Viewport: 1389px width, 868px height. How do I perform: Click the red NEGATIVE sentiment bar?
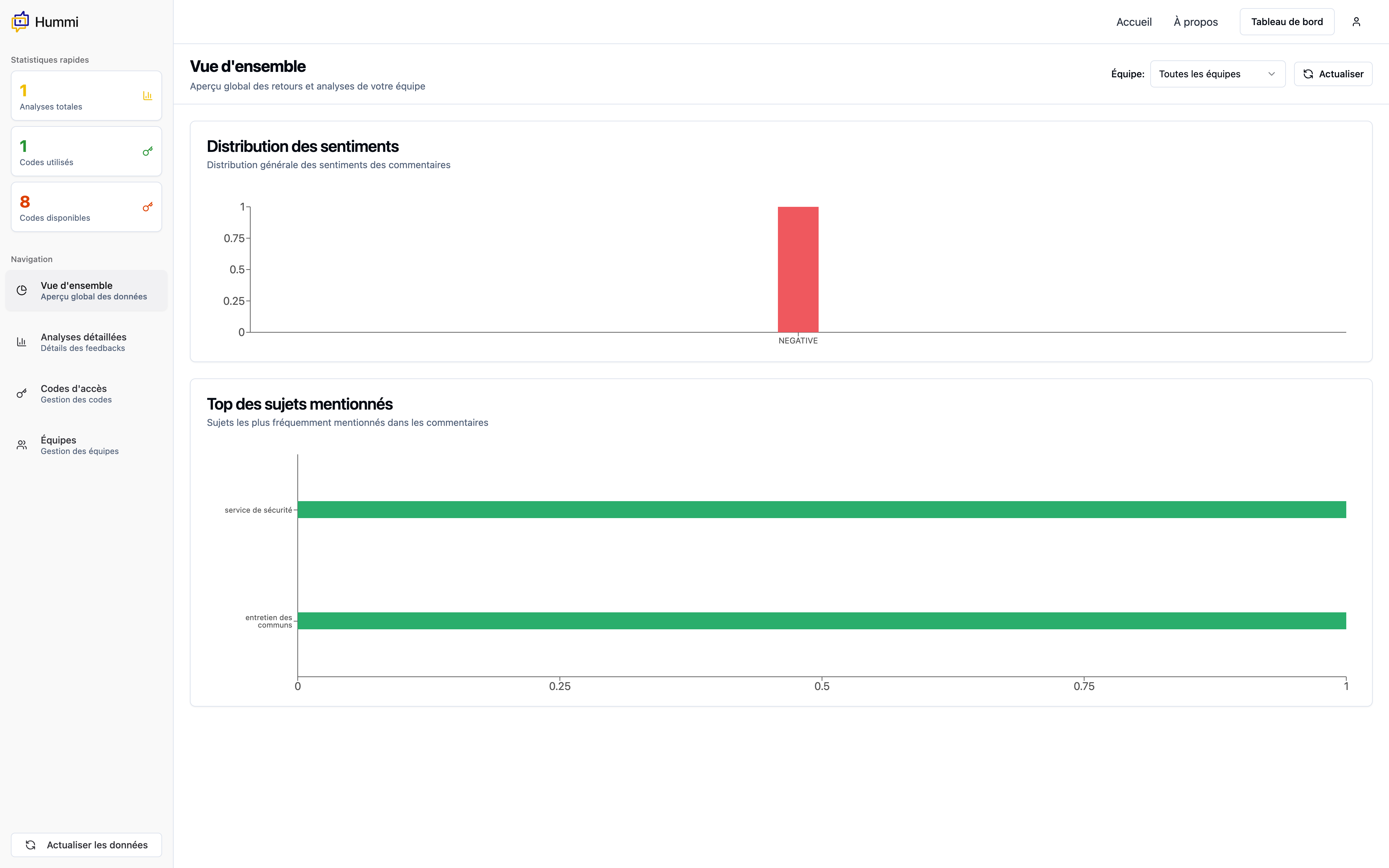pos(798,269)
